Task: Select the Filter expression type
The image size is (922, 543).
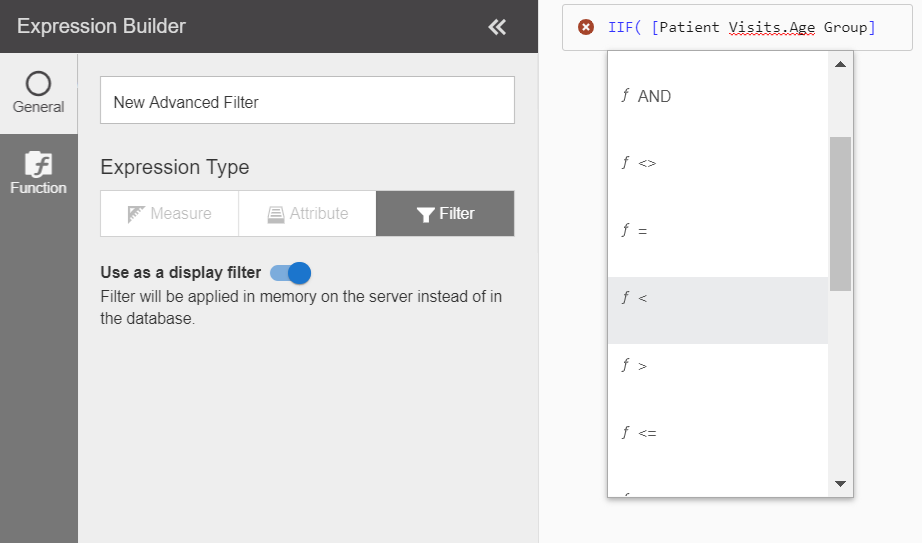Action: point(445,214)
